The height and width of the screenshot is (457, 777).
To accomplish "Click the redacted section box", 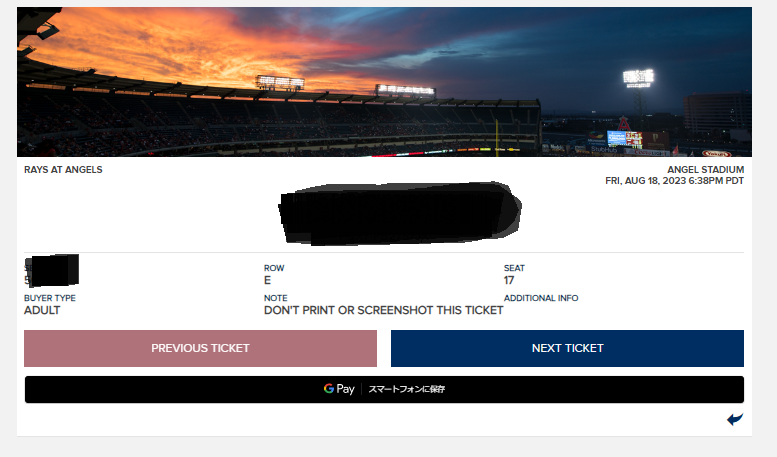I will 53,270.
